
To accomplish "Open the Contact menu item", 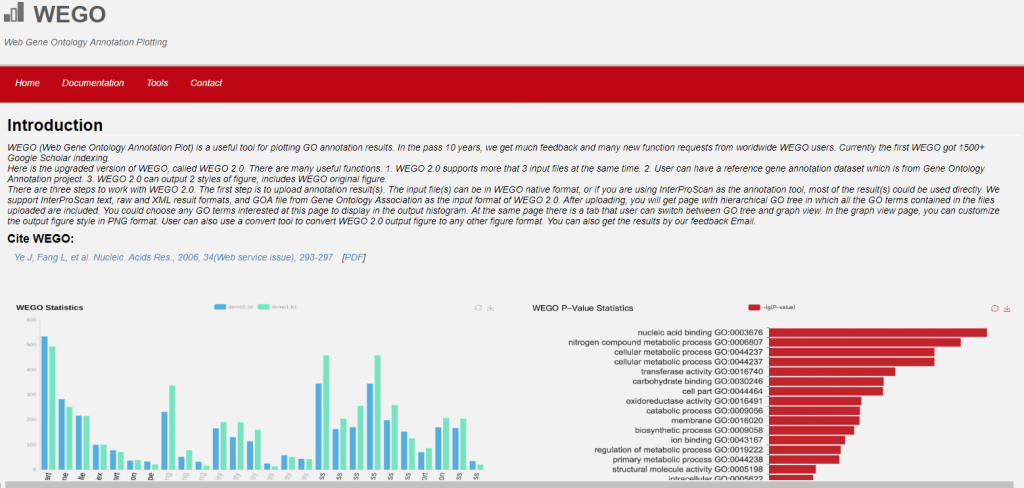I will tap(206, 83).
